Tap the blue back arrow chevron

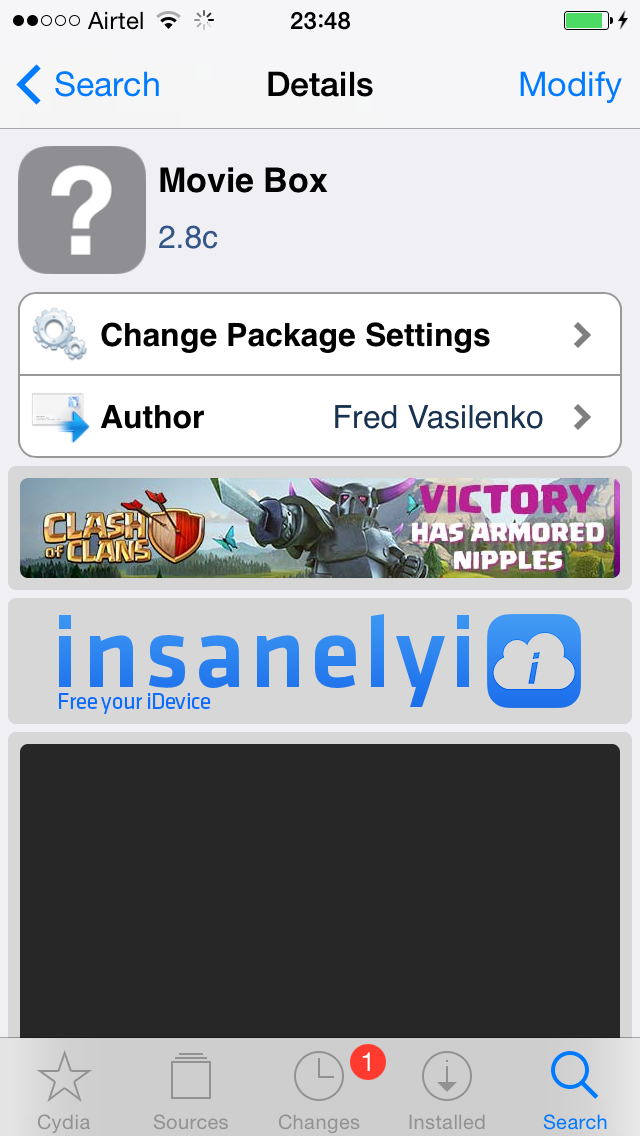(28, 85)
